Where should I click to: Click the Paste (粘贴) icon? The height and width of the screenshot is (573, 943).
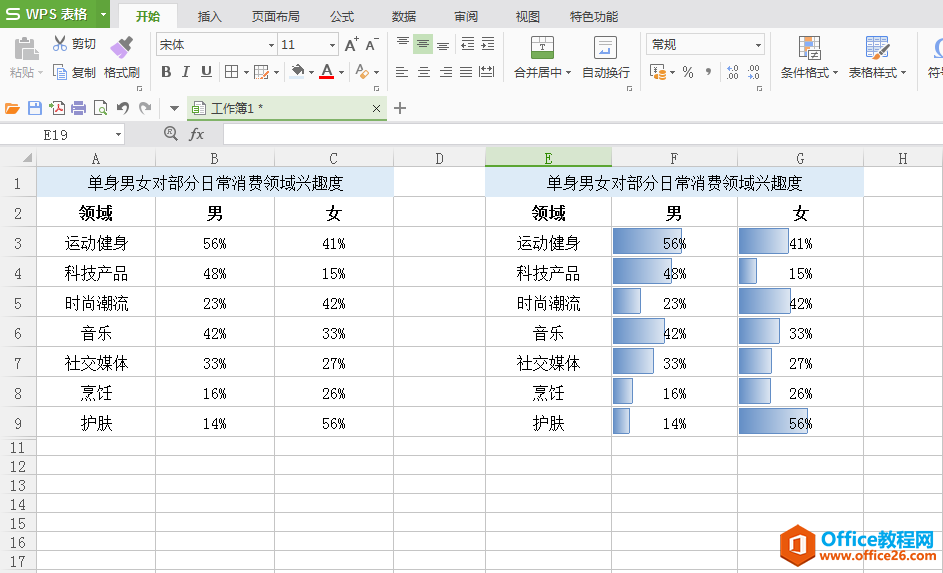pyautogui.click(x=25, y=49)
